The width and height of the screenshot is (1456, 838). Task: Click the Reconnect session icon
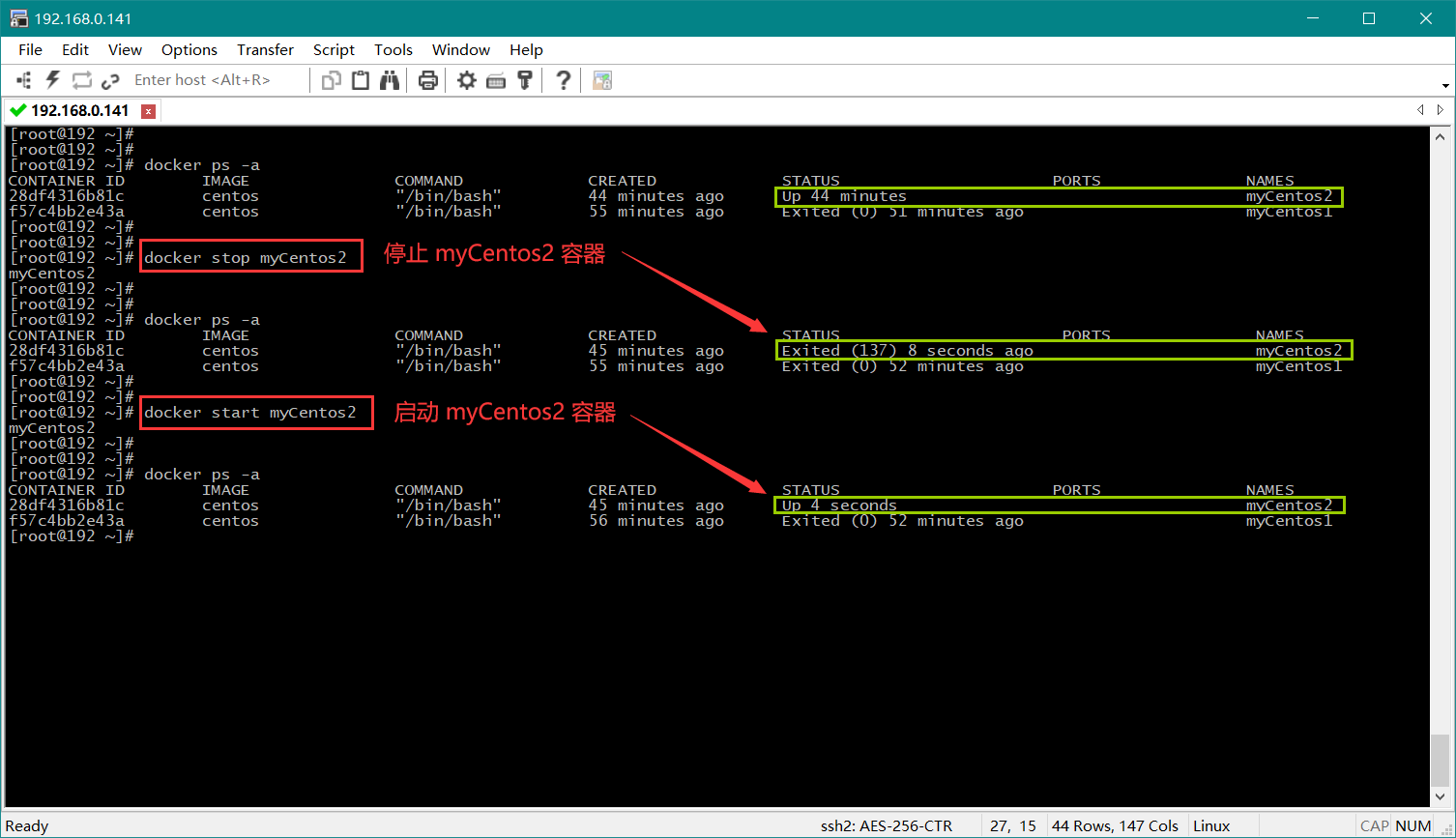tap(82, 80)
